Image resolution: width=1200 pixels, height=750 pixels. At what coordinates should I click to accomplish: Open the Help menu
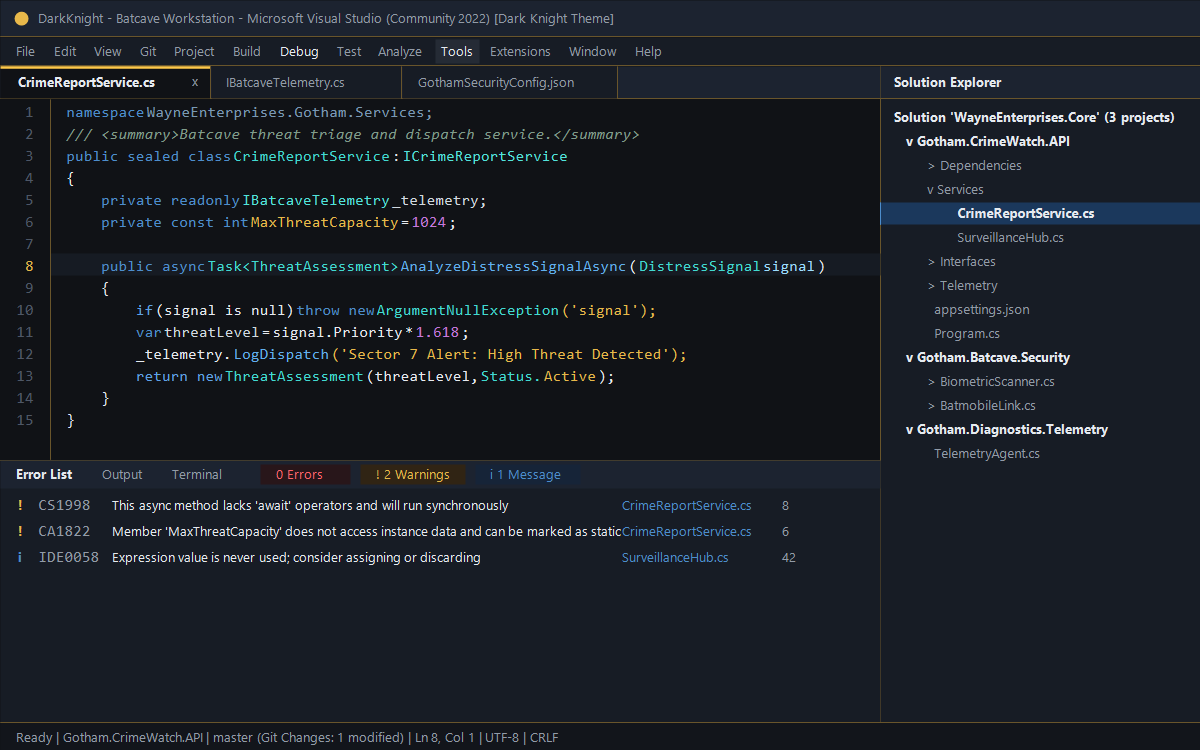648,52
